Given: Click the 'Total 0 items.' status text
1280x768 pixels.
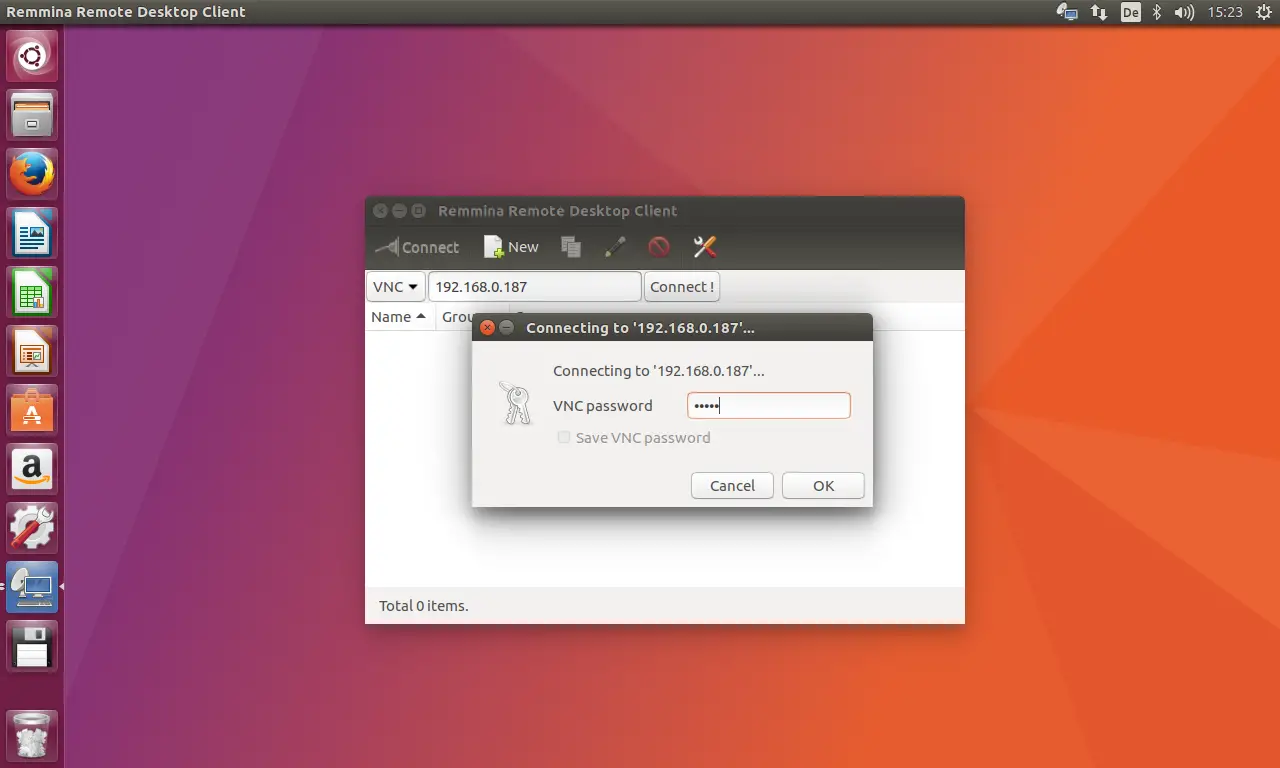Looking at the screenshot, I should [424, 605].
